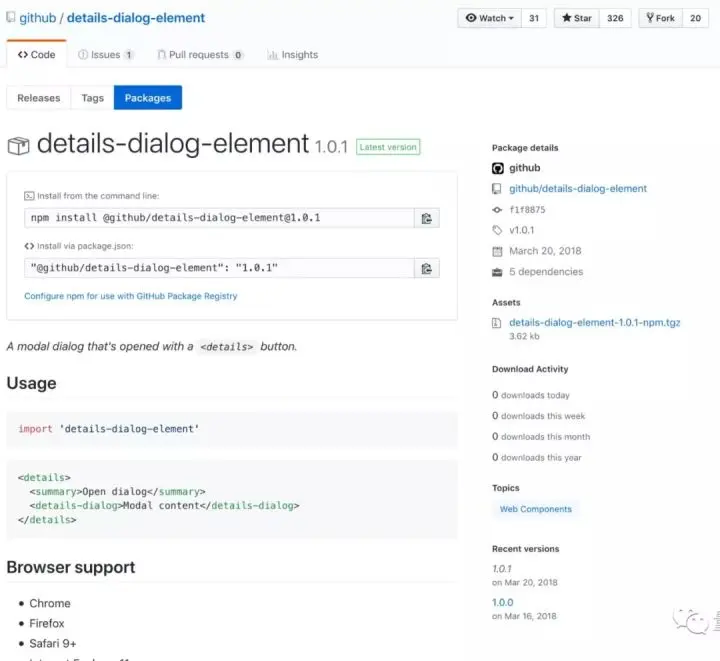This screenshot has height=661, width=720.
Task: Open the Watch dropdown button
Action: 489,18
